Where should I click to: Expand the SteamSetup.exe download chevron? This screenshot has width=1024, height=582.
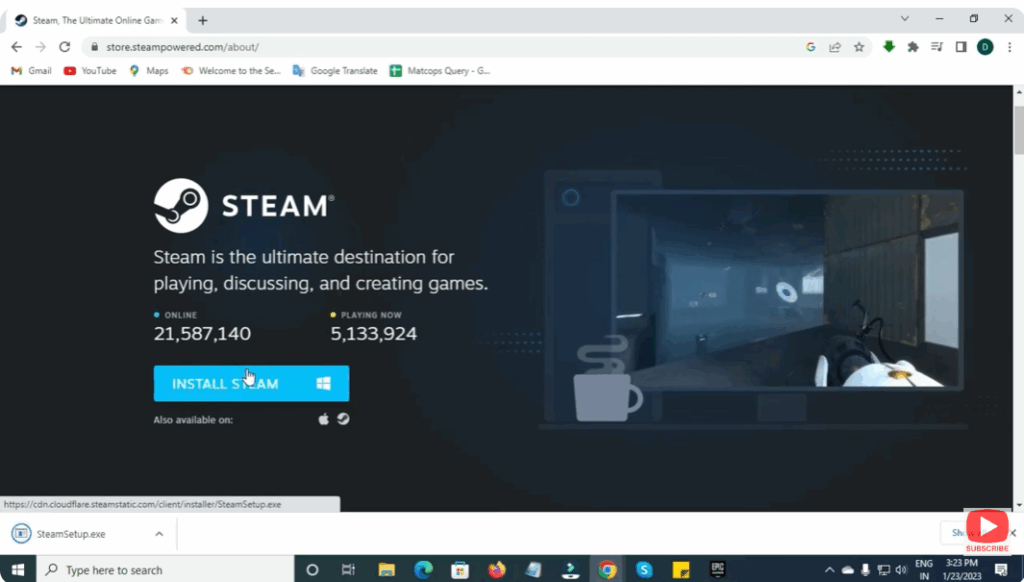[158, 534]
